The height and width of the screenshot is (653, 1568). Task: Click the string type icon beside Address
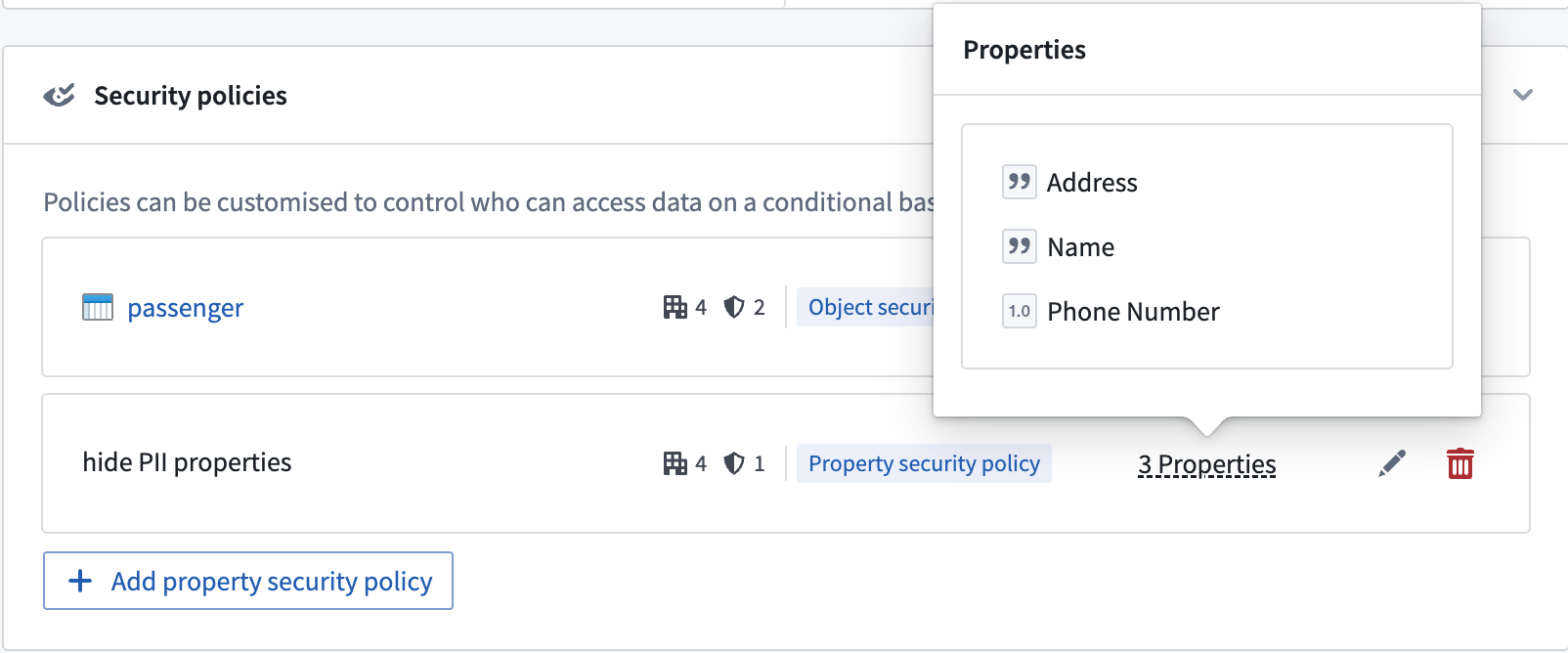click(x=1019, y=182)
